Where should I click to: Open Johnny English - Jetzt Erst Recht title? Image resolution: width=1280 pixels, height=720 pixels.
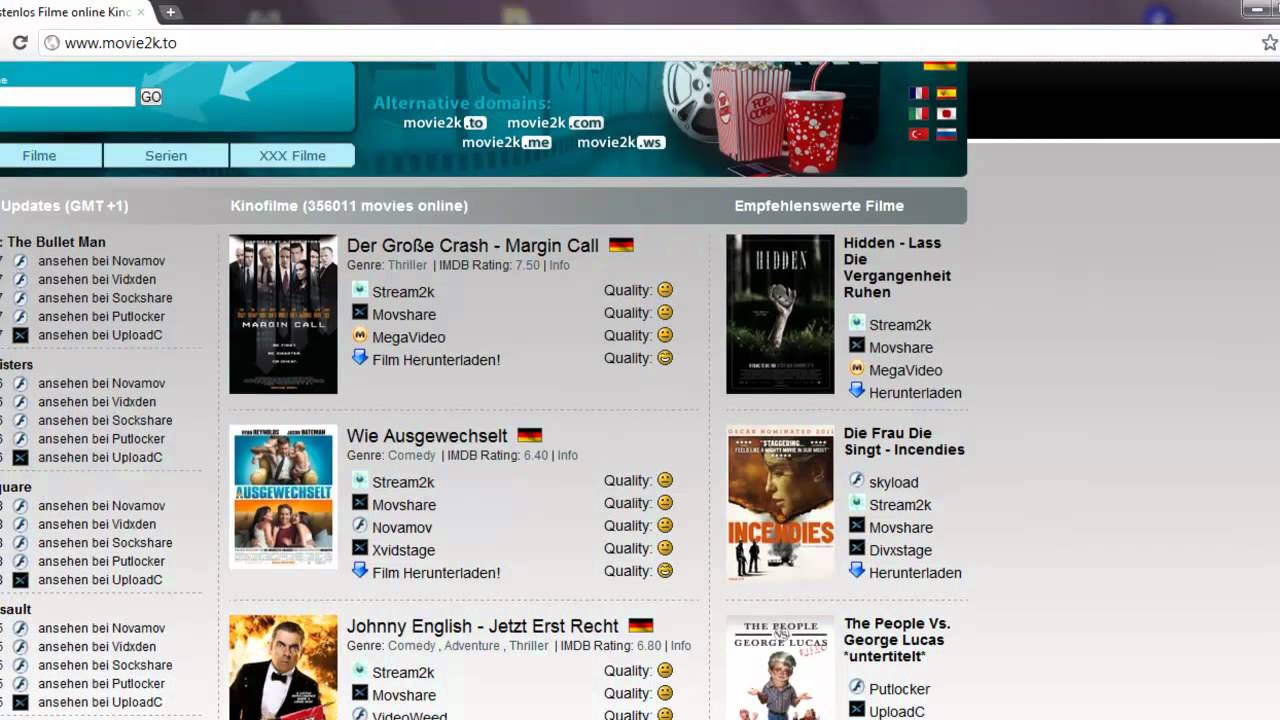[483, 625]
